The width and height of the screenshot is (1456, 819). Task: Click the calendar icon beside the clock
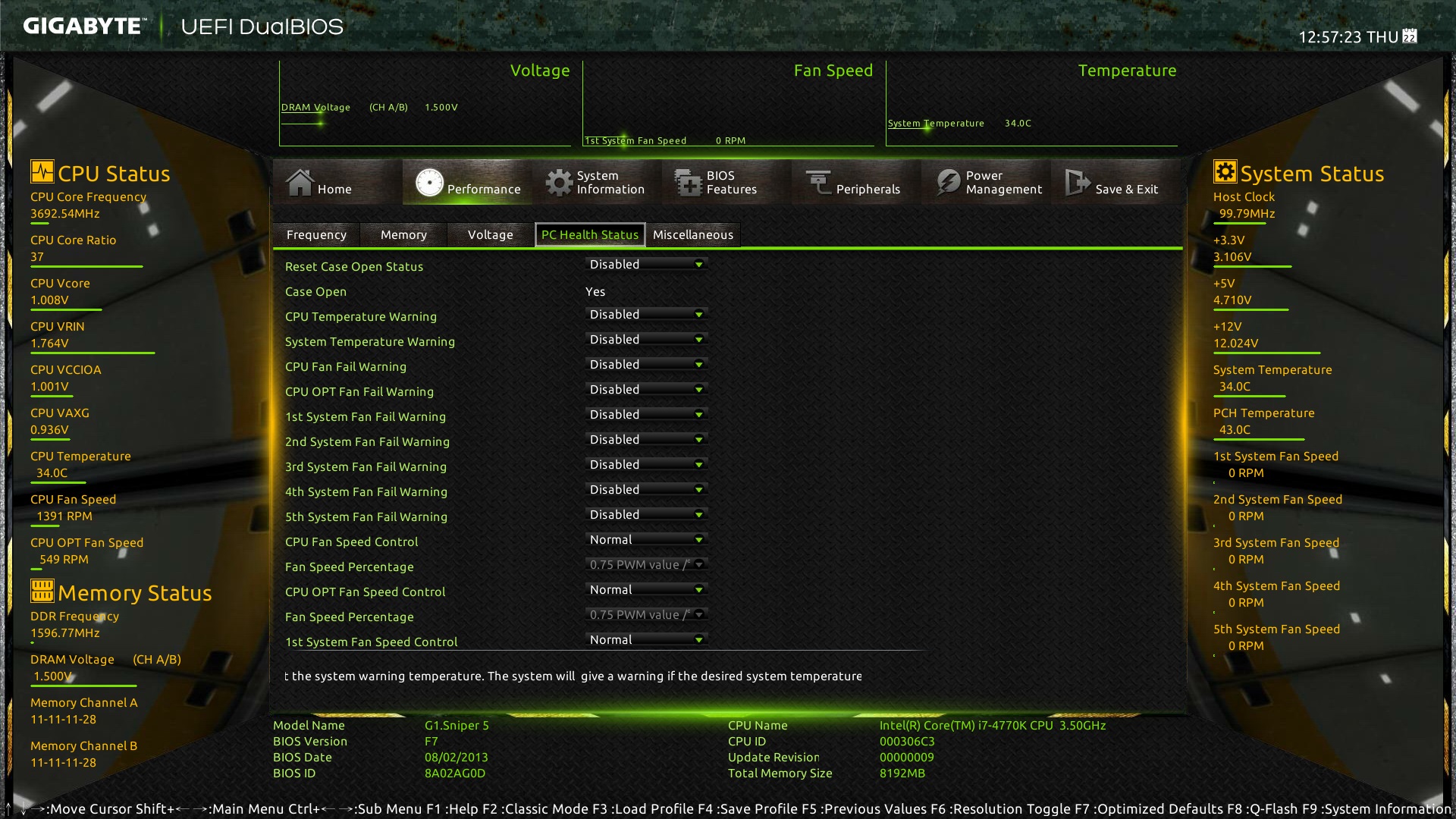pyautogui.click(x=1410, y=36)
